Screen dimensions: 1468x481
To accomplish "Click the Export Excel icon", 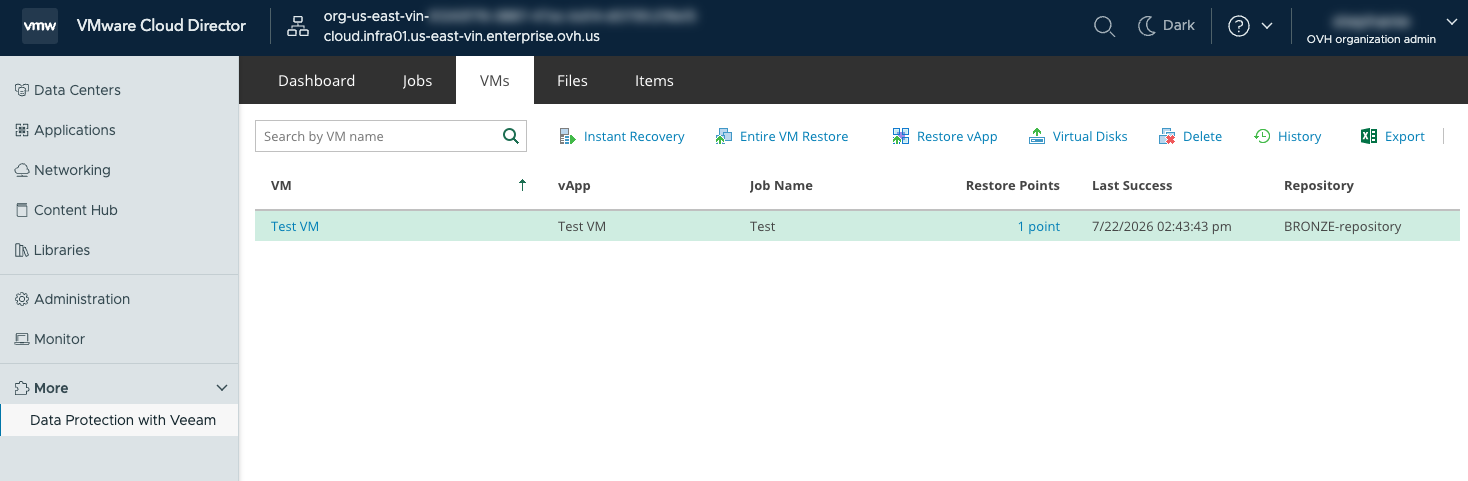I will click(1369, 136).
